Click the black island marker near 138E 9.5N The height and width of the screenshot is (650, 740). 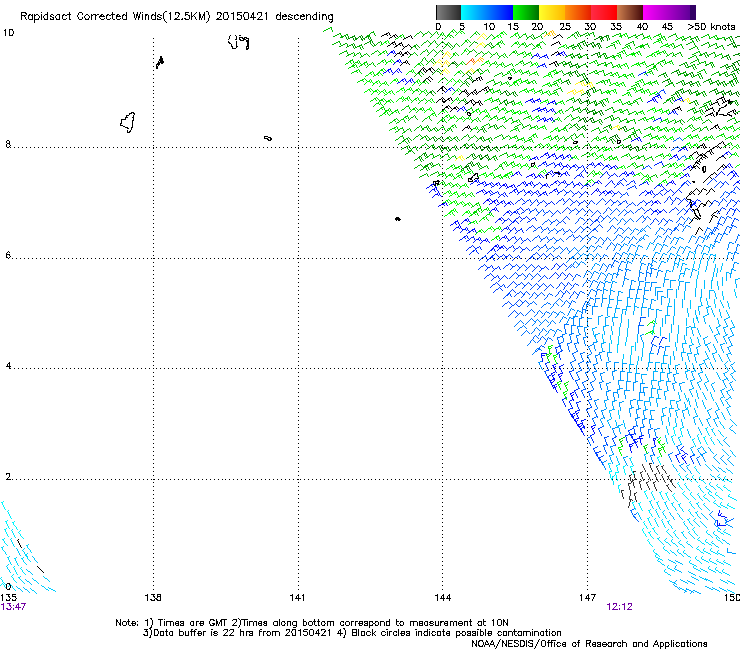pos(160,62)
